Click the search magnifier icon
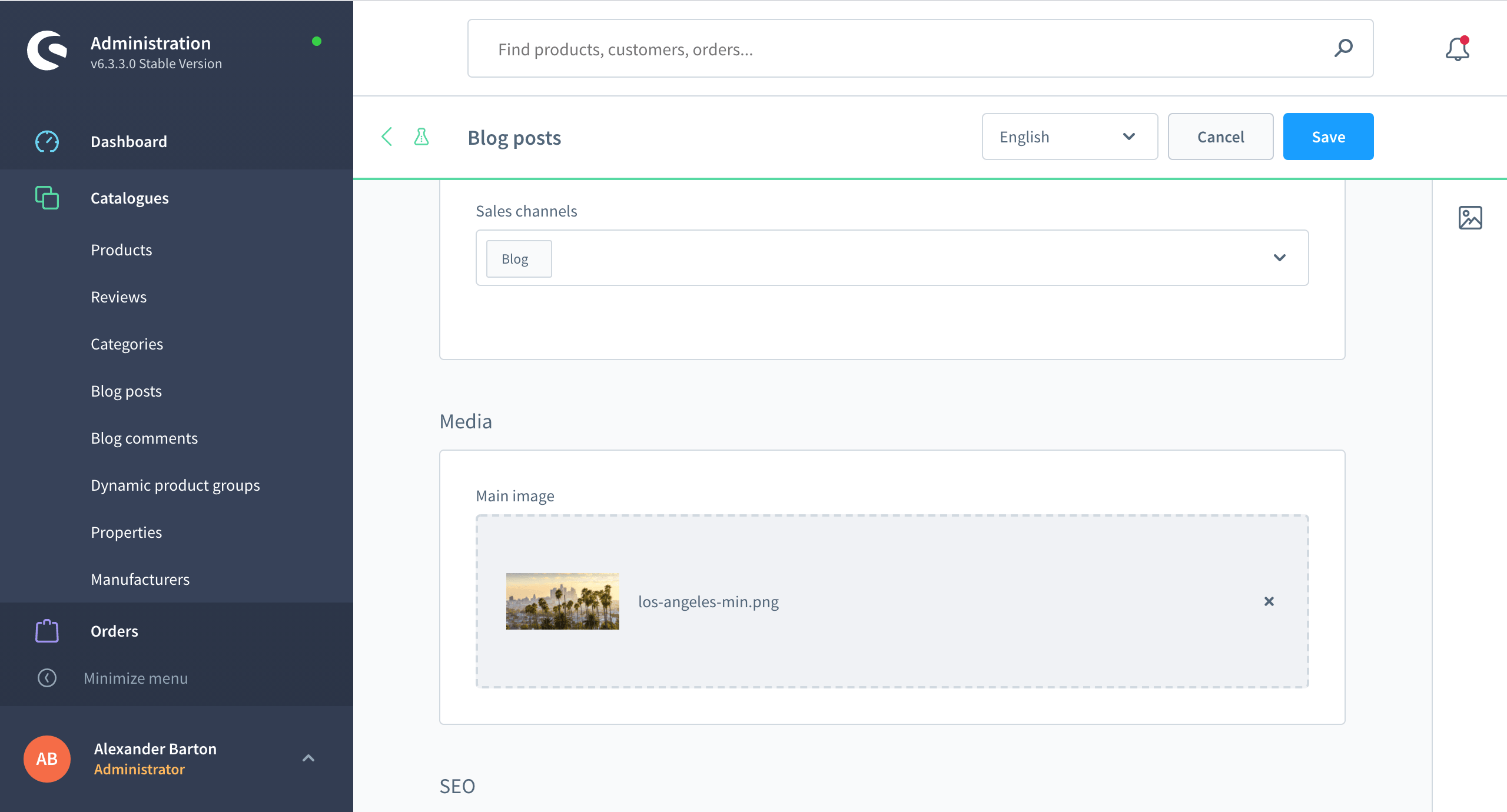This screenshot has width=1507, height=812. click(1343, 48)
